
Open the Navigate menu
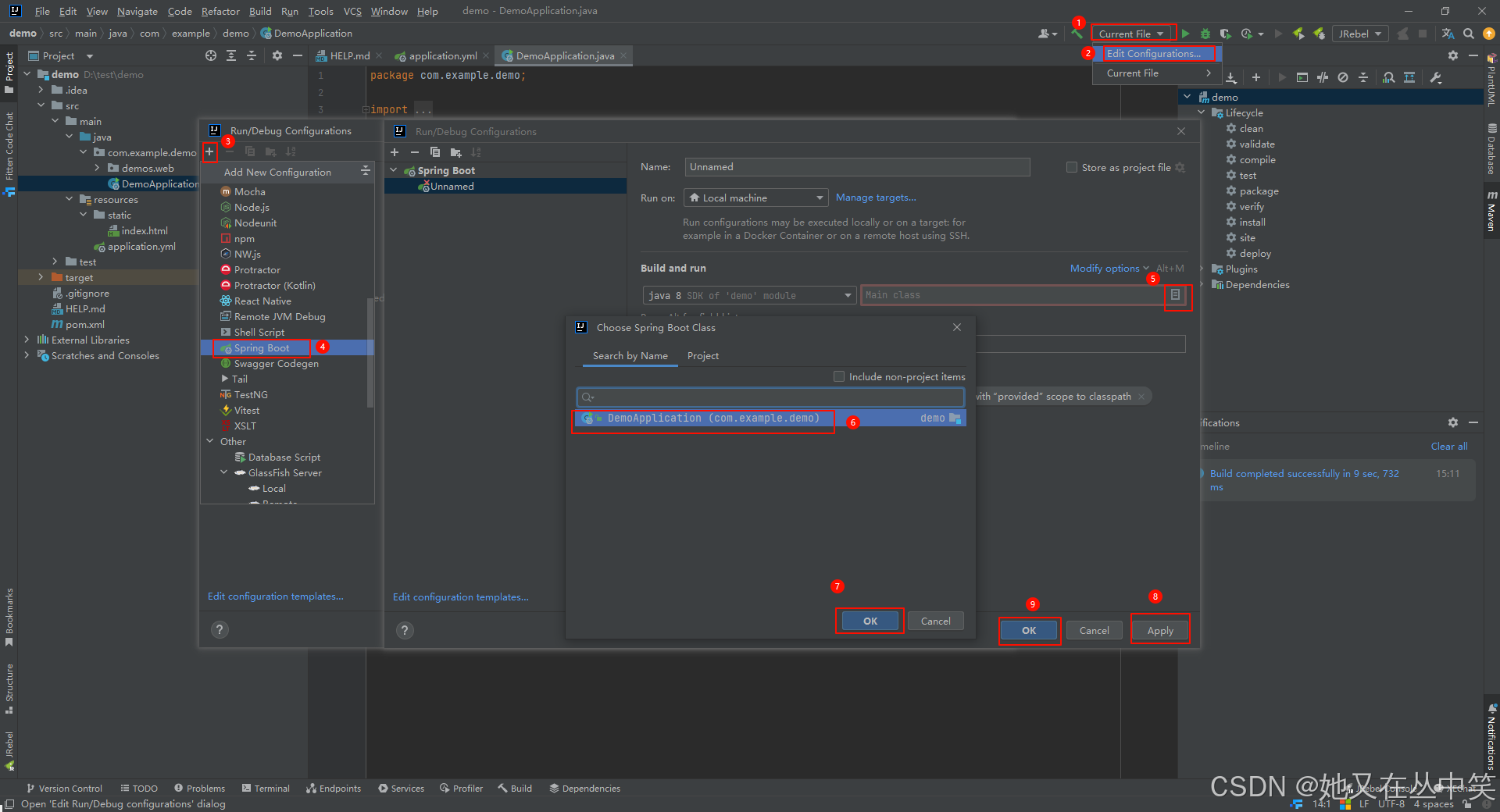click(x=137, y=11)
